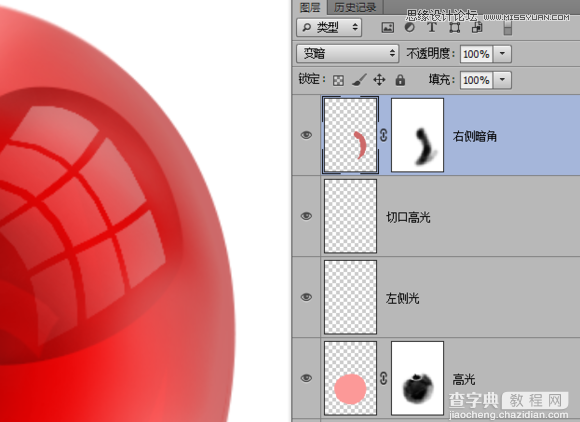Screen dimensions: 580x422
Task: Open the 变暗 blend mode dropdown
Action: tap(347, 54)
